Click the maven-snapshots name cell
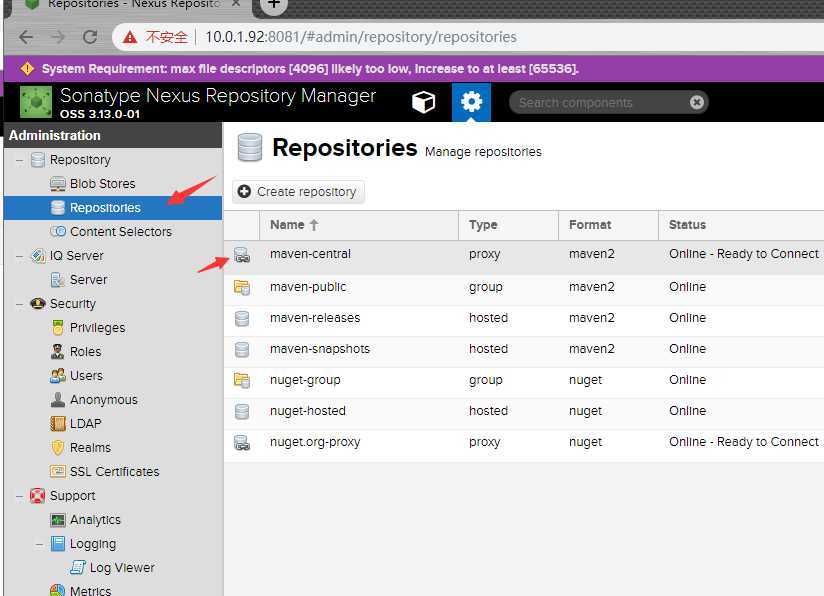Image resolution: width=824 pixels, height=596 pixels. (x=320, y=349)
